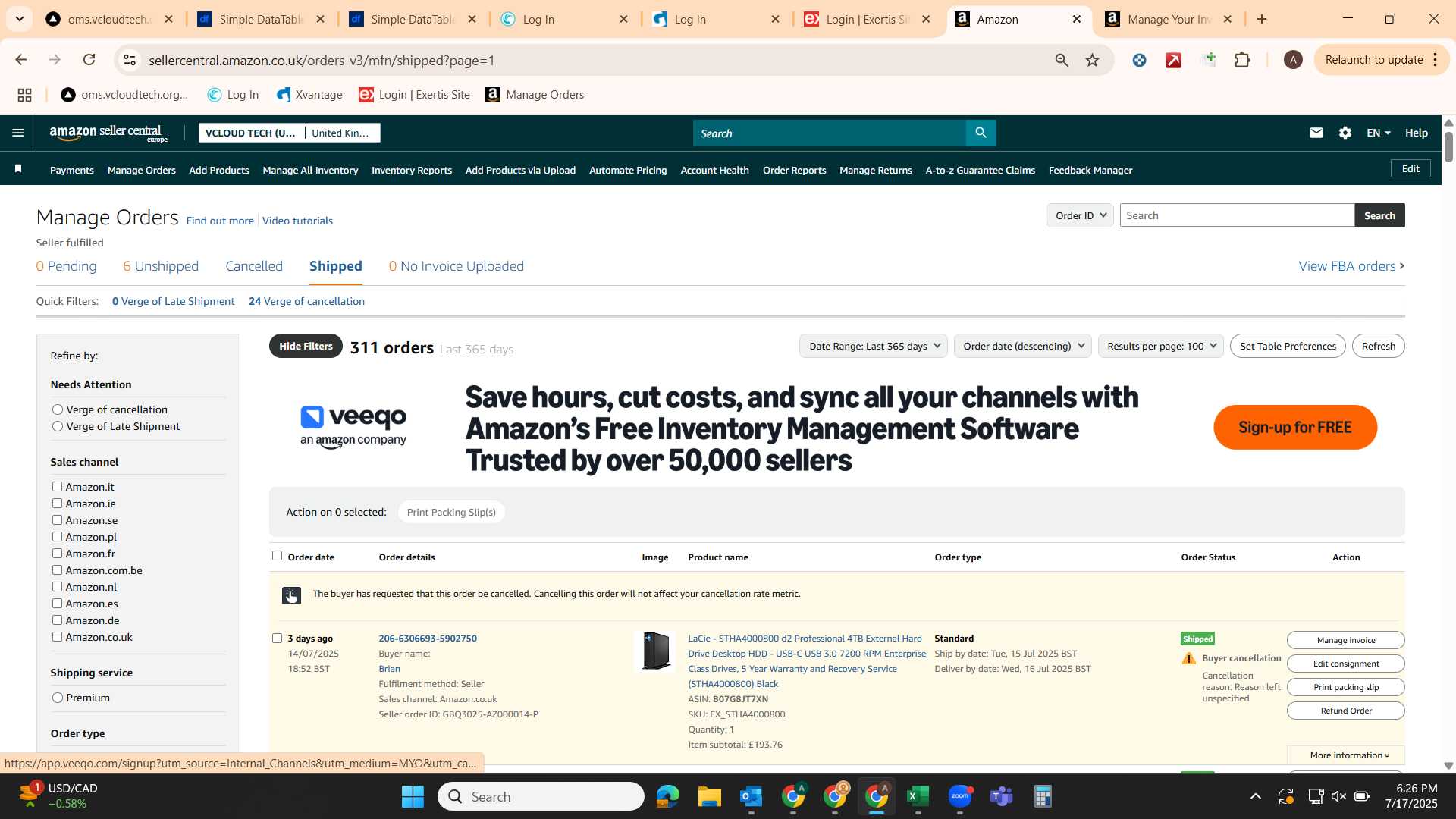The width and height of the screenshot is (1456, 819).
Task: Tick the Amazon.co.uk sales channel checkbox
Action: point(57,637)
